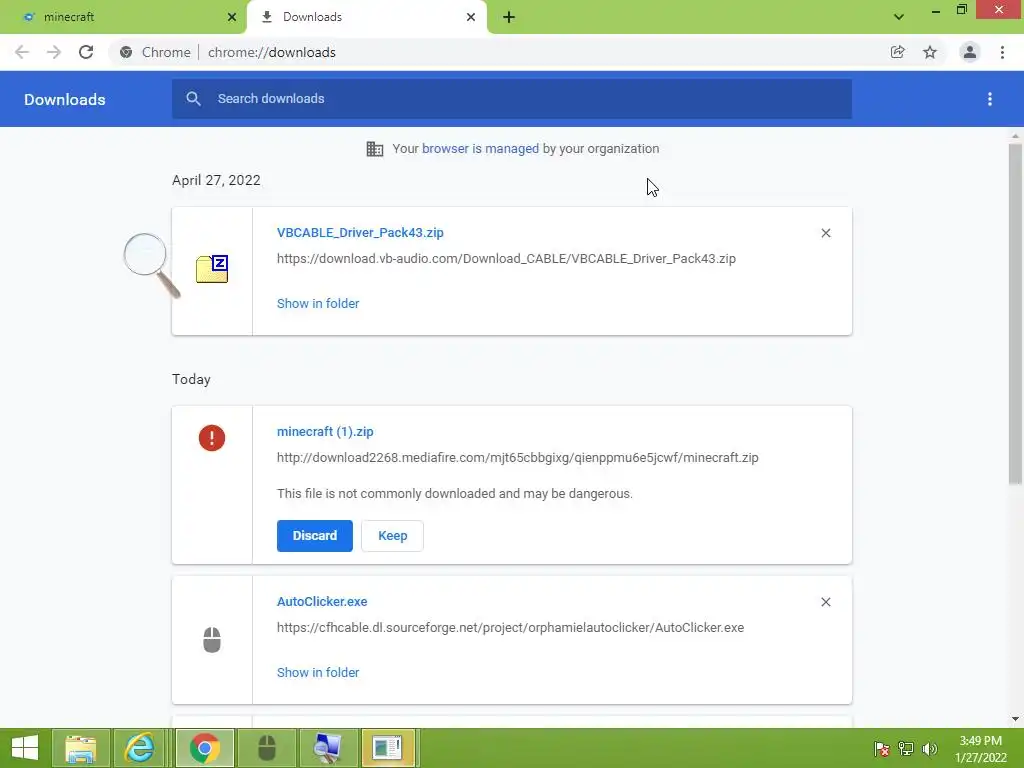The height and width of the screenshot is (768, 1024).
Task: Click the Chrome site info icon
Action: coord(126,52)
